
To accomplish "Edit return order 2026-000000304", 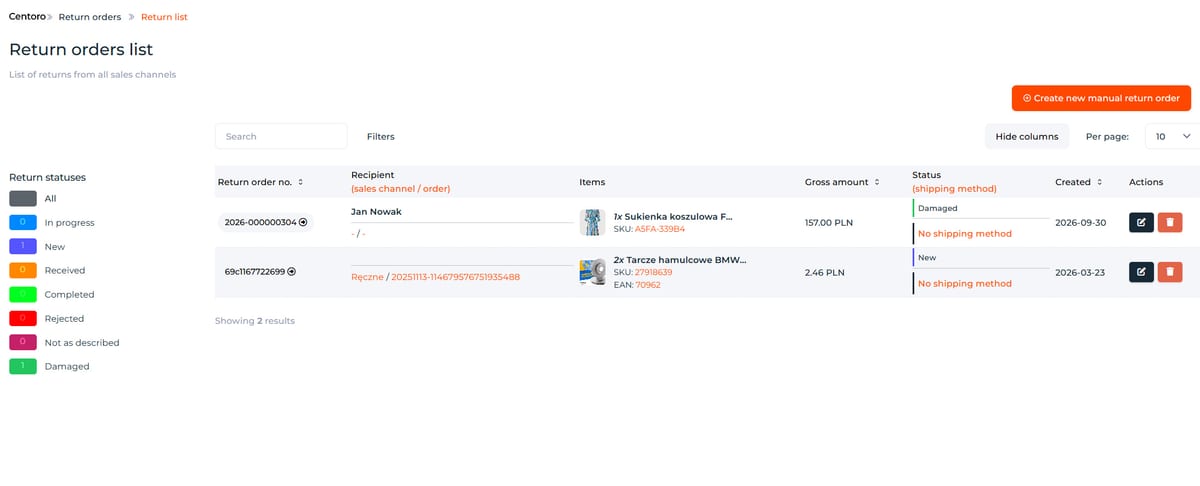I will (1141, 222).
